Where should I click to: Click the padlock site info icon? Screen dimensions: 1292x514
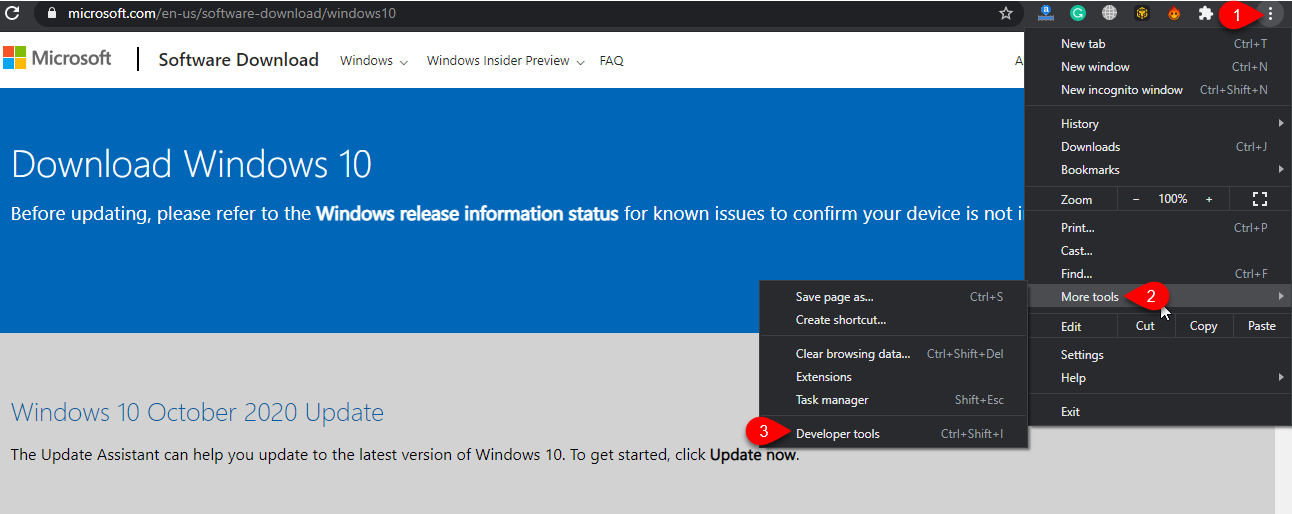[52, 14]
